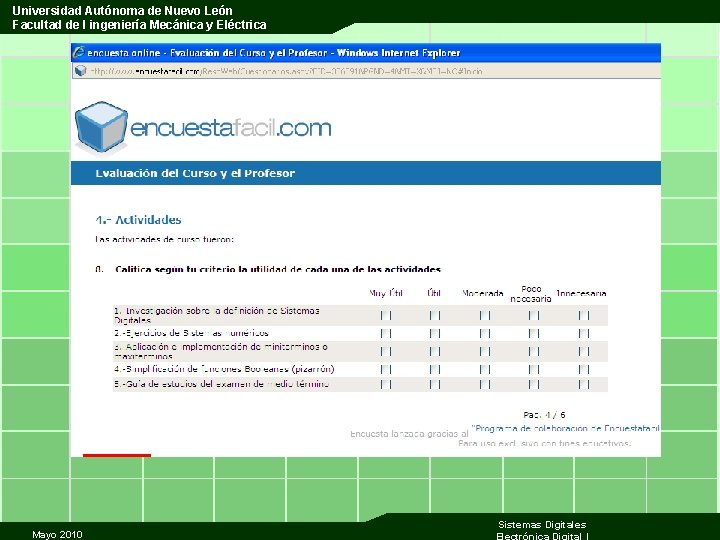This screenshot has width=720, height=540.
Task: Select Poco necesaria for Ejercicios de Sistemas numéricos
Action: tap(534, 333)
